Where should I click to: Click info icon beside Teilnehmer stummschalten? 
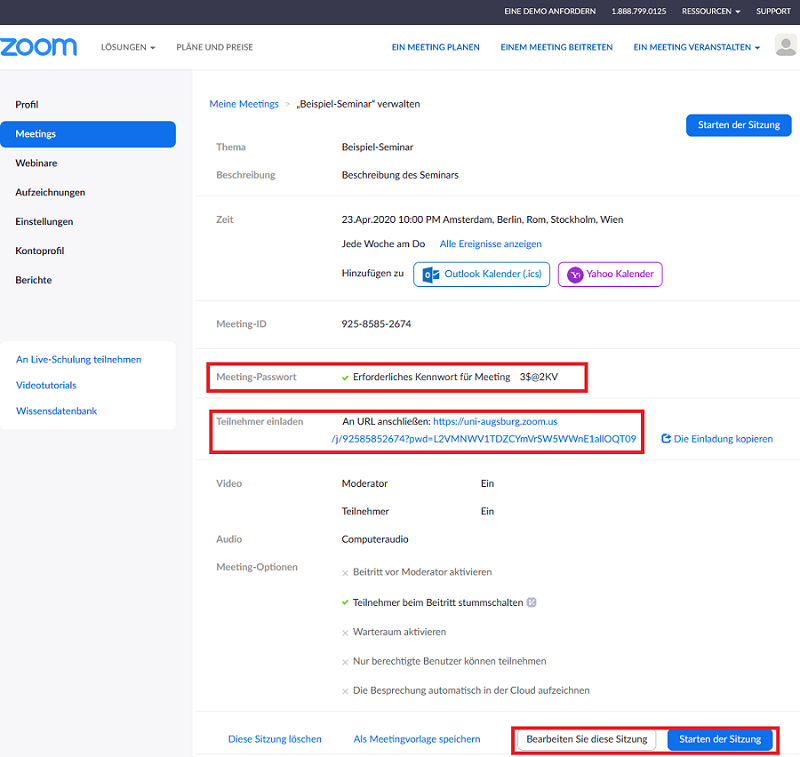[x=532, y=603]
